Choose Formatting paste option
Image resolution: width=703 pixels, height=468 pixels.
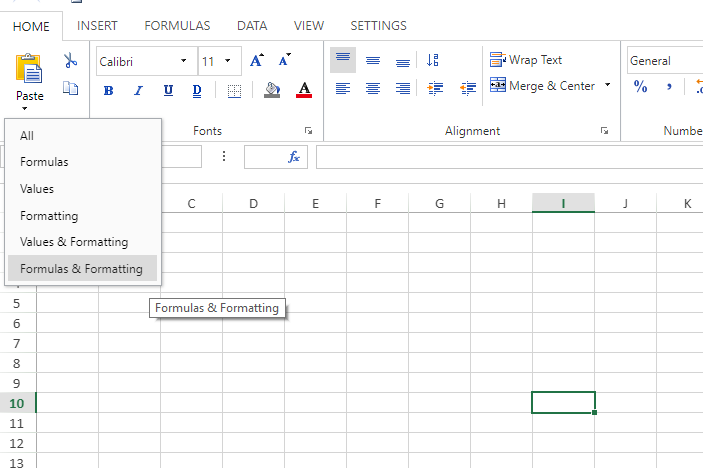[82, 216]
